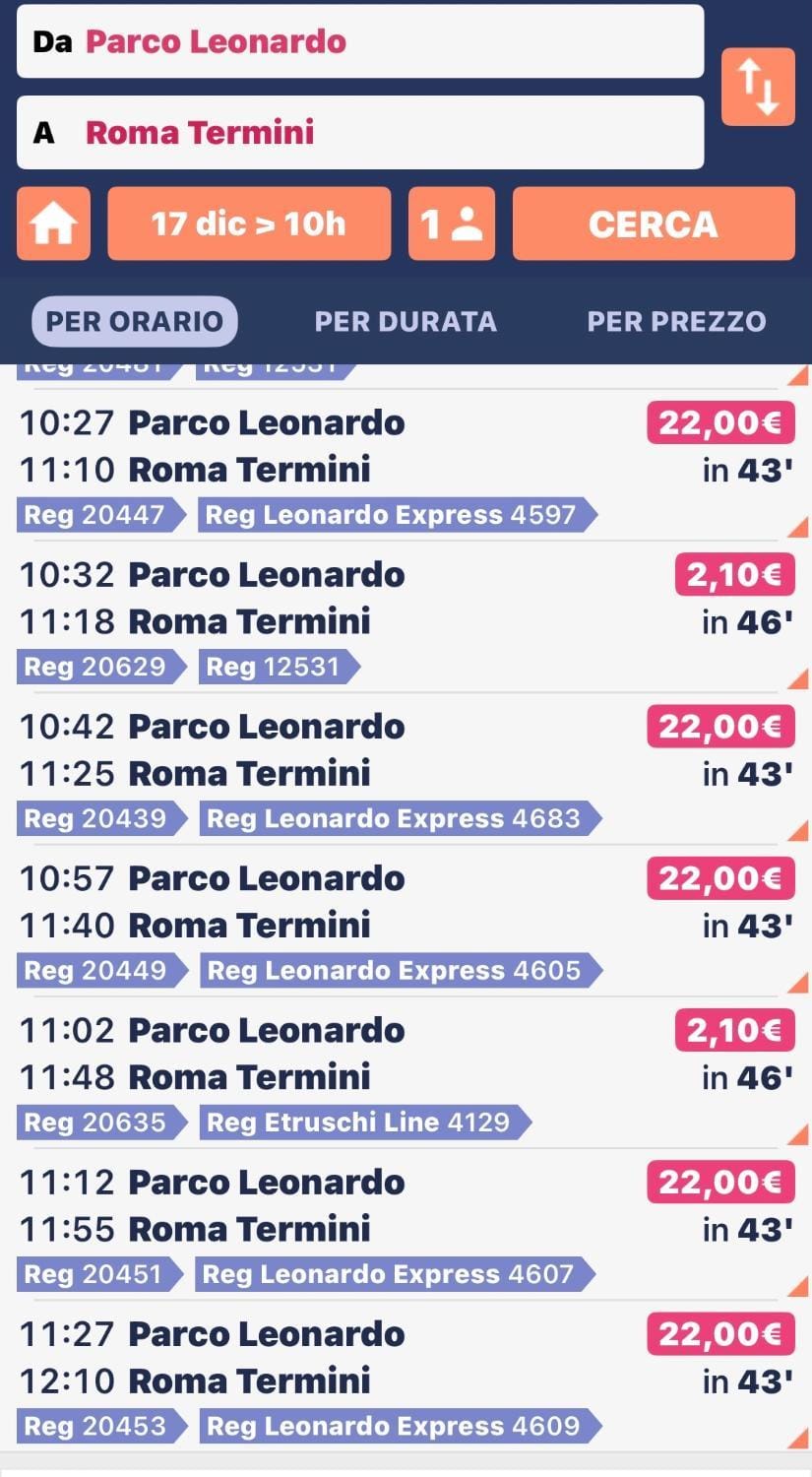Sort results via PER ORARIO tab
Screen dimensions: 812x1477
tap(135, 321)
